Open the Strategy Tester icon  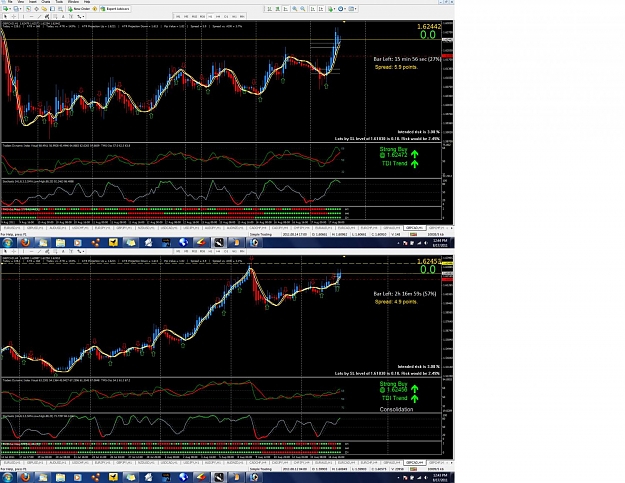[x=60, y=9]
